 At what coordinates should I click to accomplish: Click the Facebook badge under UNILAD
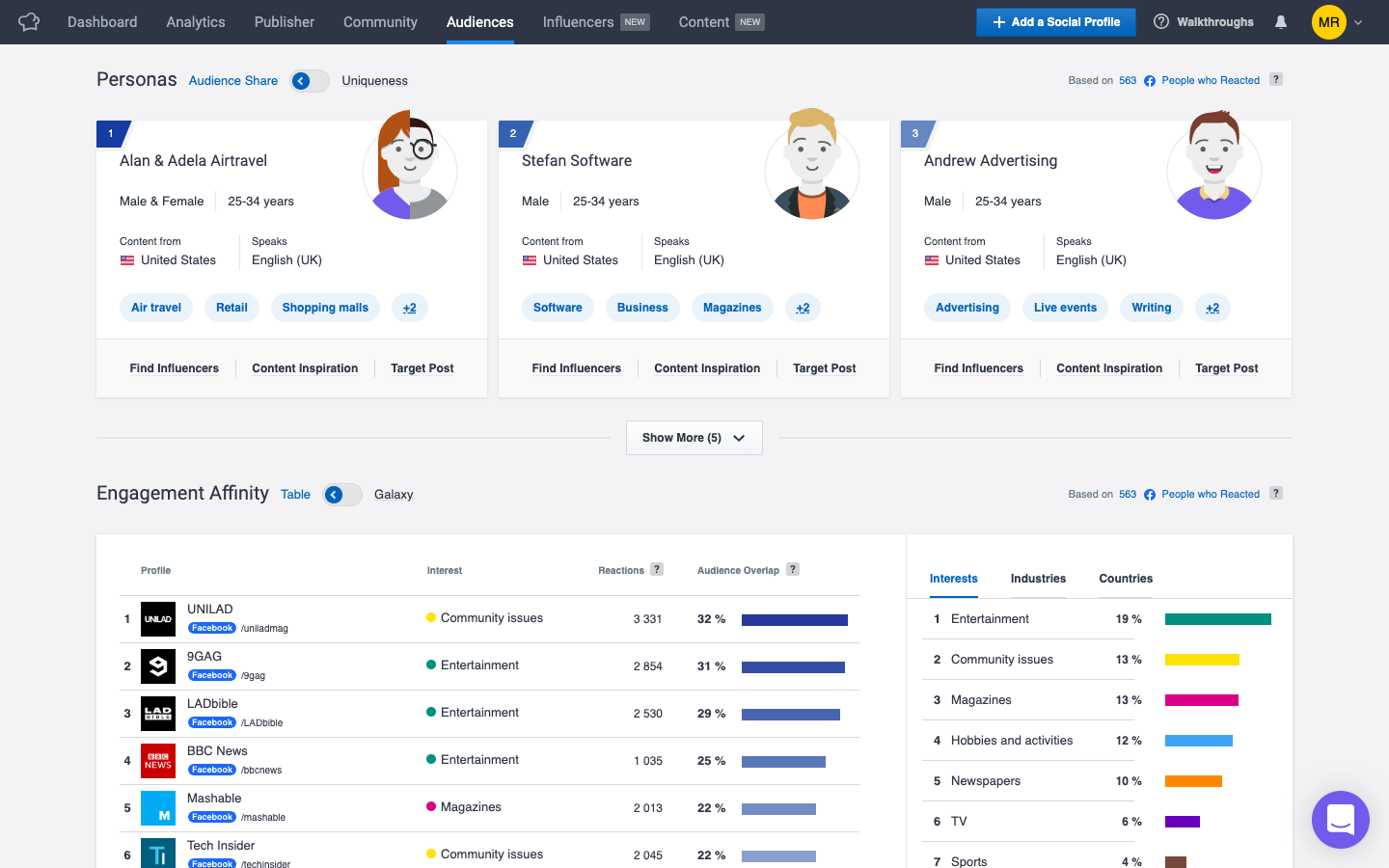(211, 628)
